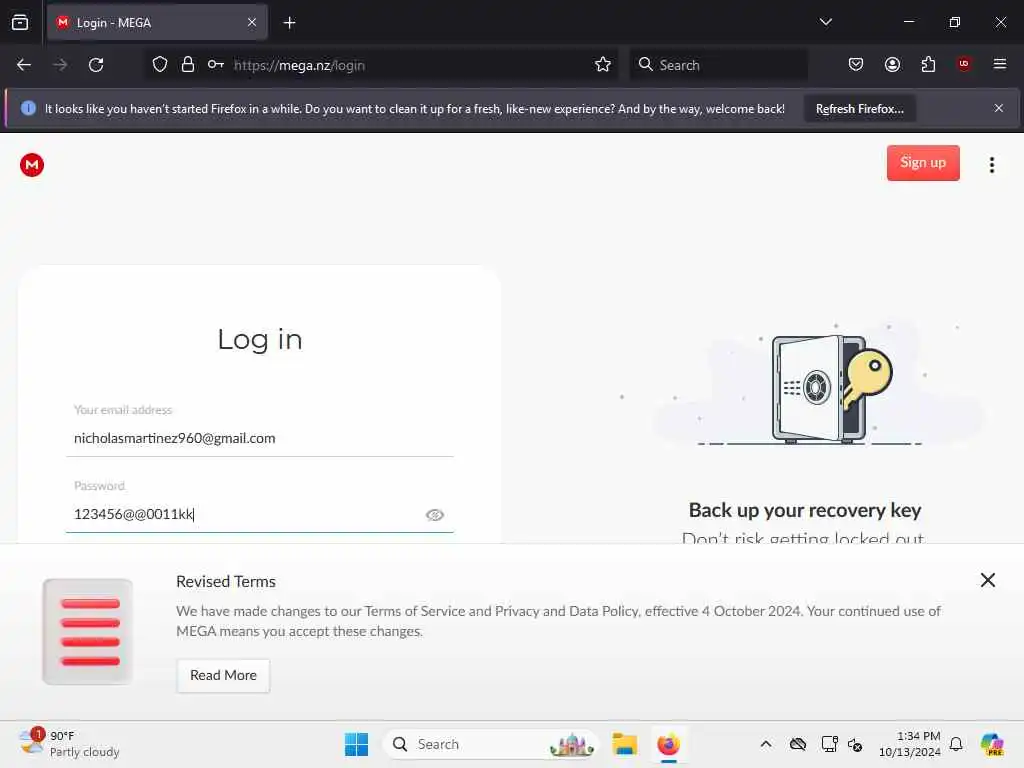Viewport: 1024px width, 768px height.
Task: Dismiss the Firefox refresh notification bar
Action: coord(999,108)
